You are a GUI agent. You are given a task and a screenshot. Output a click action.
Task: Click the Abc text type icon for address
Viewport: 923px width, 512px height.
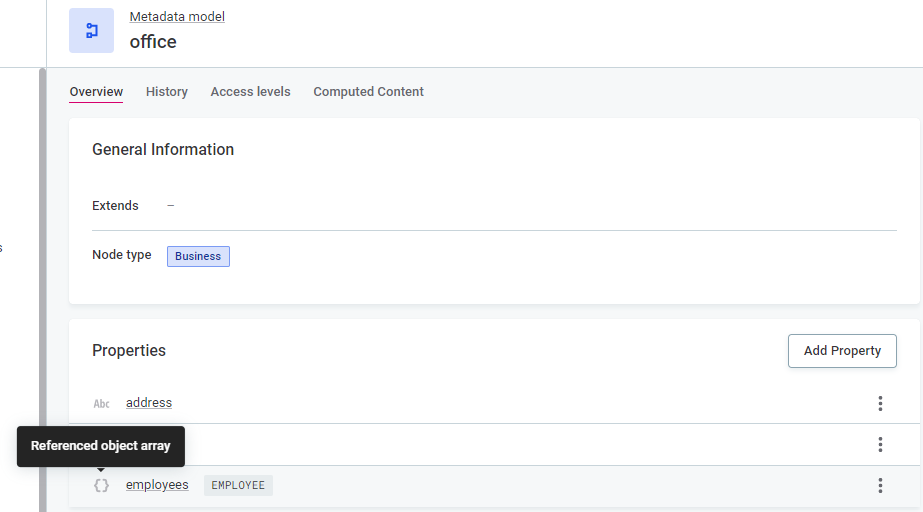tap(101, 403)
